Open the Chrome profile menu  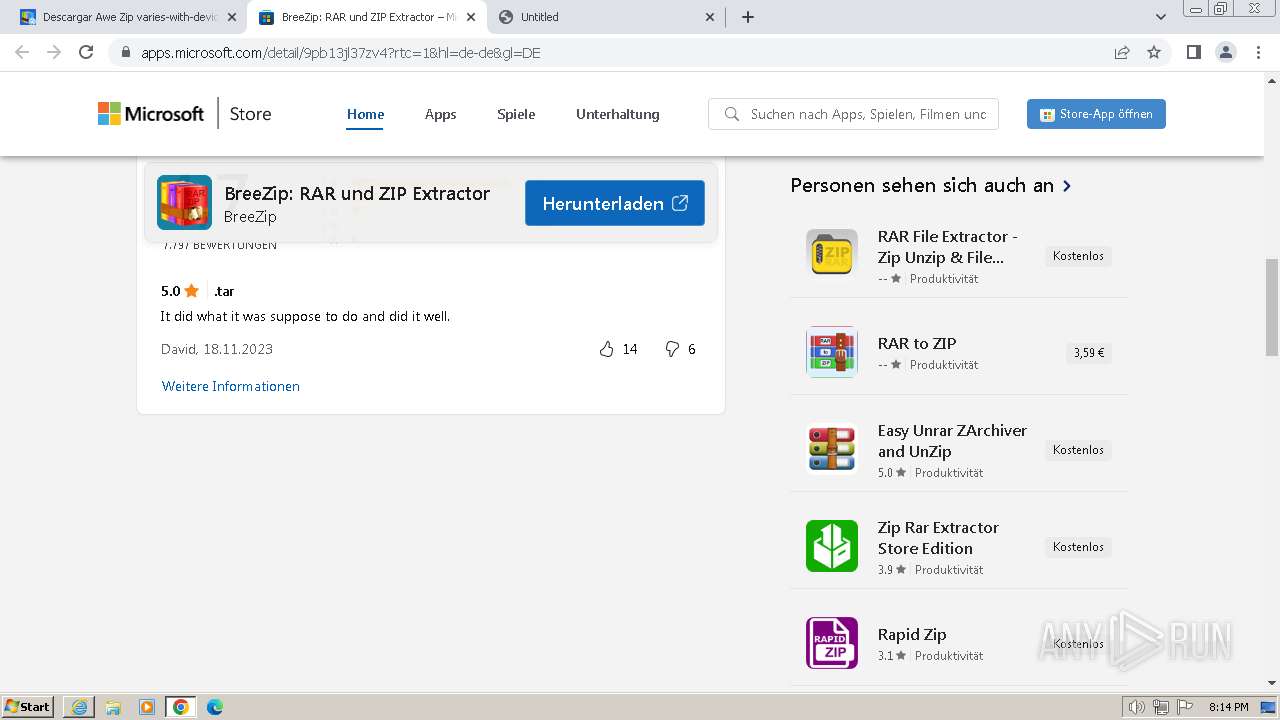[x=1225, y=52]
